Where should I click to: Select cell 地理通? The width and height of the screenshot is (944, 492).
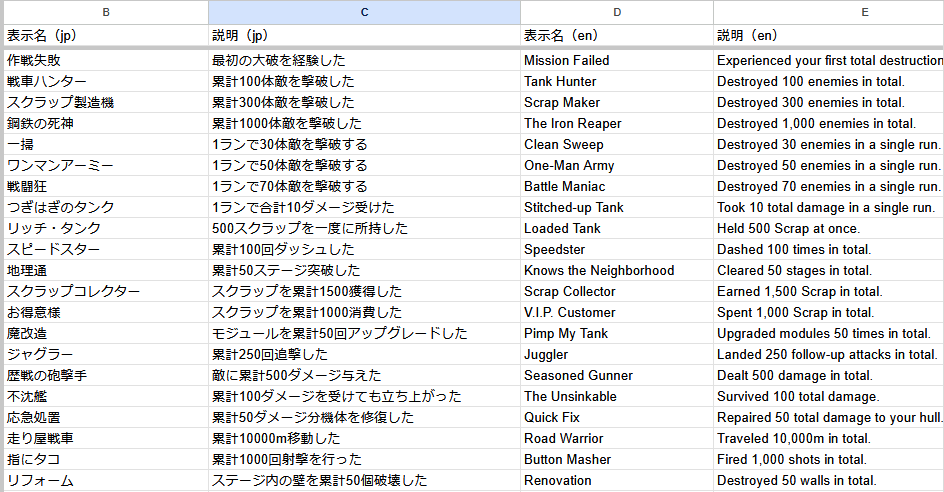106,270
